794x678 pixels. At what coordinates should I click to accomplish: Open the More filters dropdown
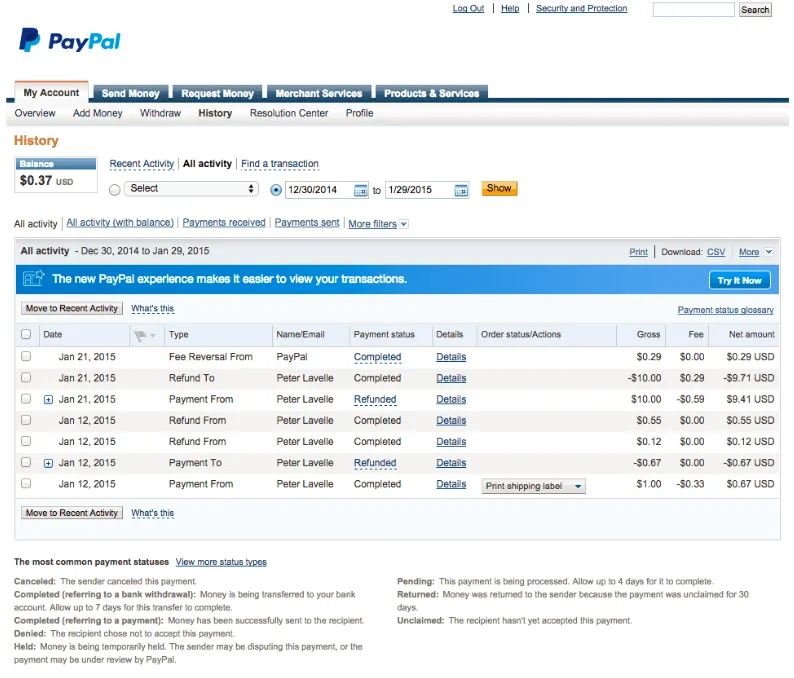coord(378,224)
